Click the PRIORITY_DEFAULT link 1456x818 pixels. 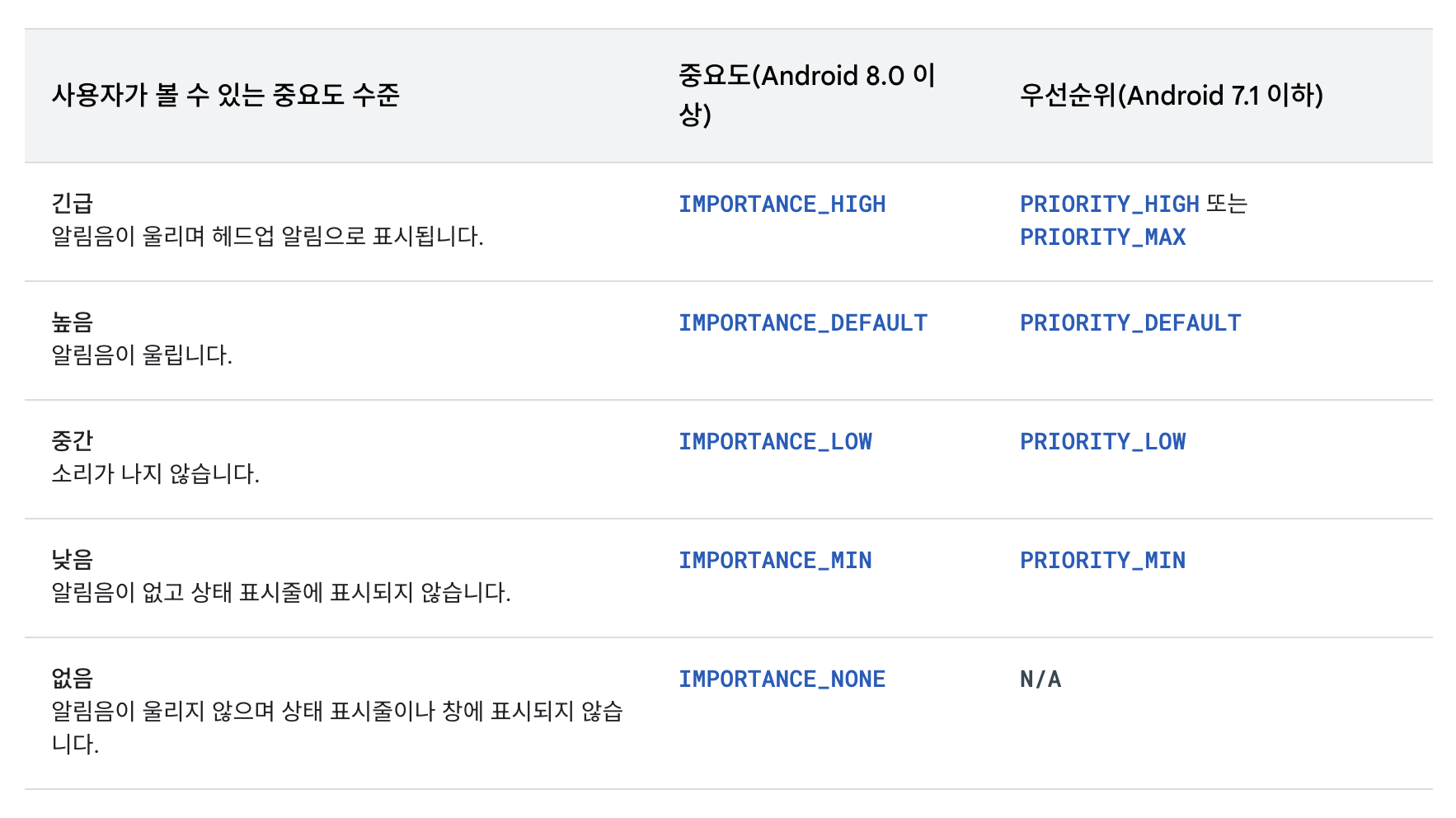[1130, 323]
